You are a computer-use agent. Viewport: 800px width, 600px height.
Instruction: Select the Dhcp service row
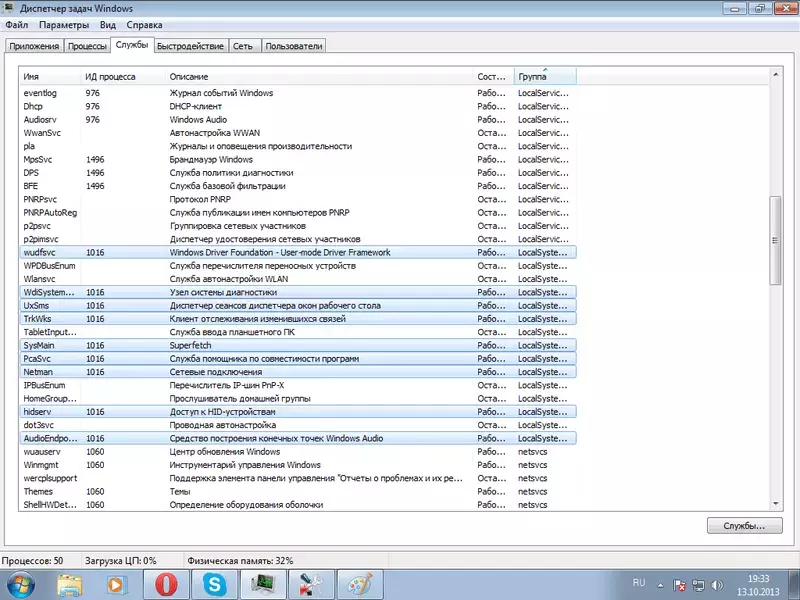point(298,106)
